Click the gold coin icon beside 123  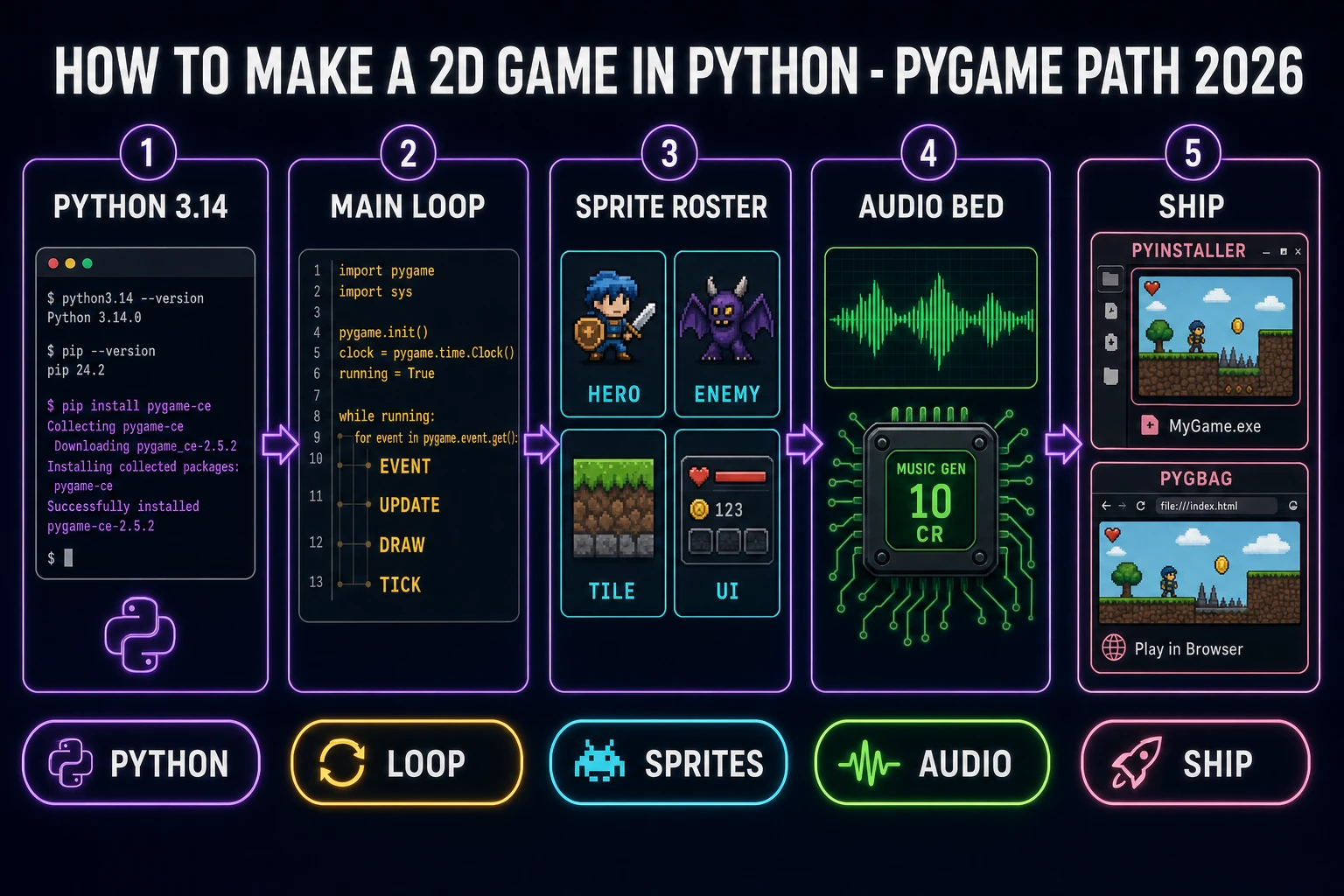coord(699,509)
